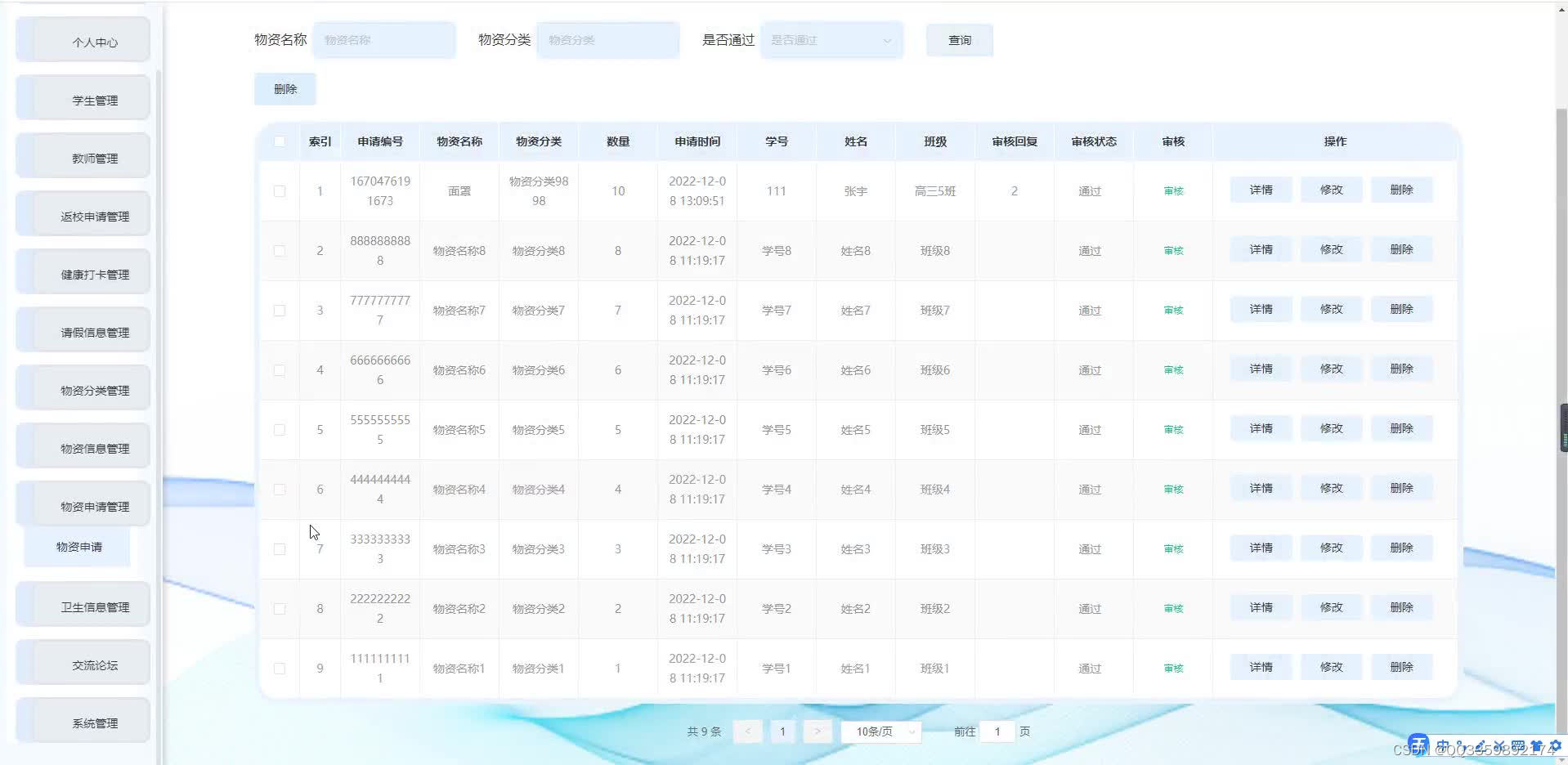Click the 前往 page number input

[997, 731]
